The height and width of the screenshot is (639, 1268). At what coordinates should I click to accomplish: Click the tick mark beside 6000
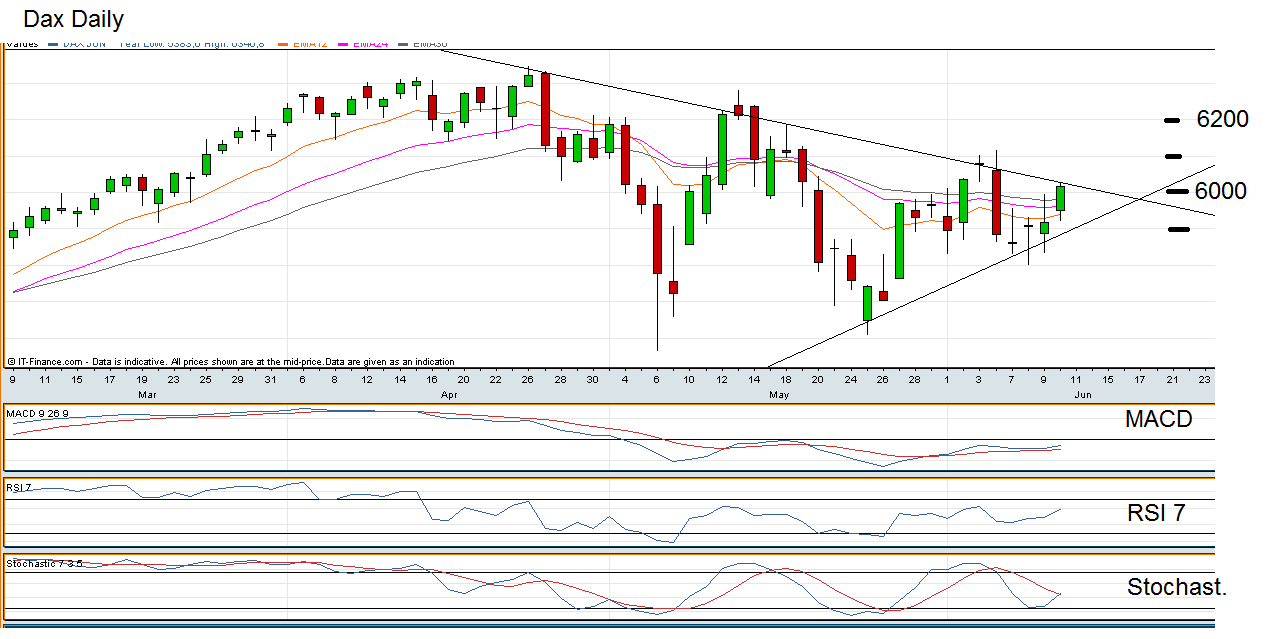click(x=1176, y=191)
